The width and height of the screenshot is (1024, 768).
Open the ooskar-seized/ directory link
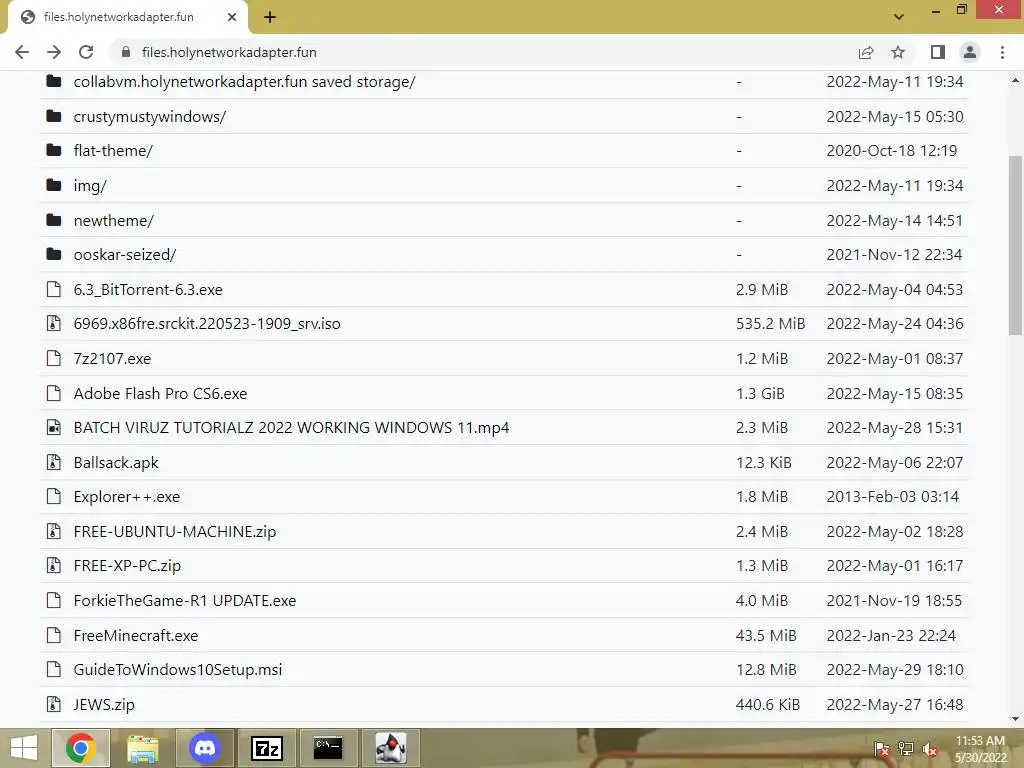click(125, 255)
